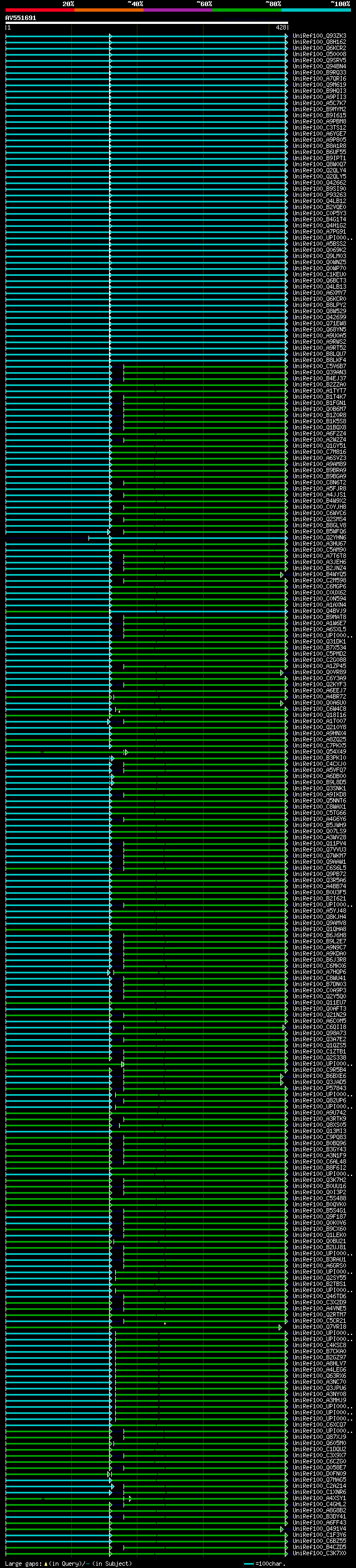The width and height of the screenshot is (356, 1568).
Task: Select hit label UniRef100_A4XSY1
Action: pyautogui.click(x=319, y=1498)
